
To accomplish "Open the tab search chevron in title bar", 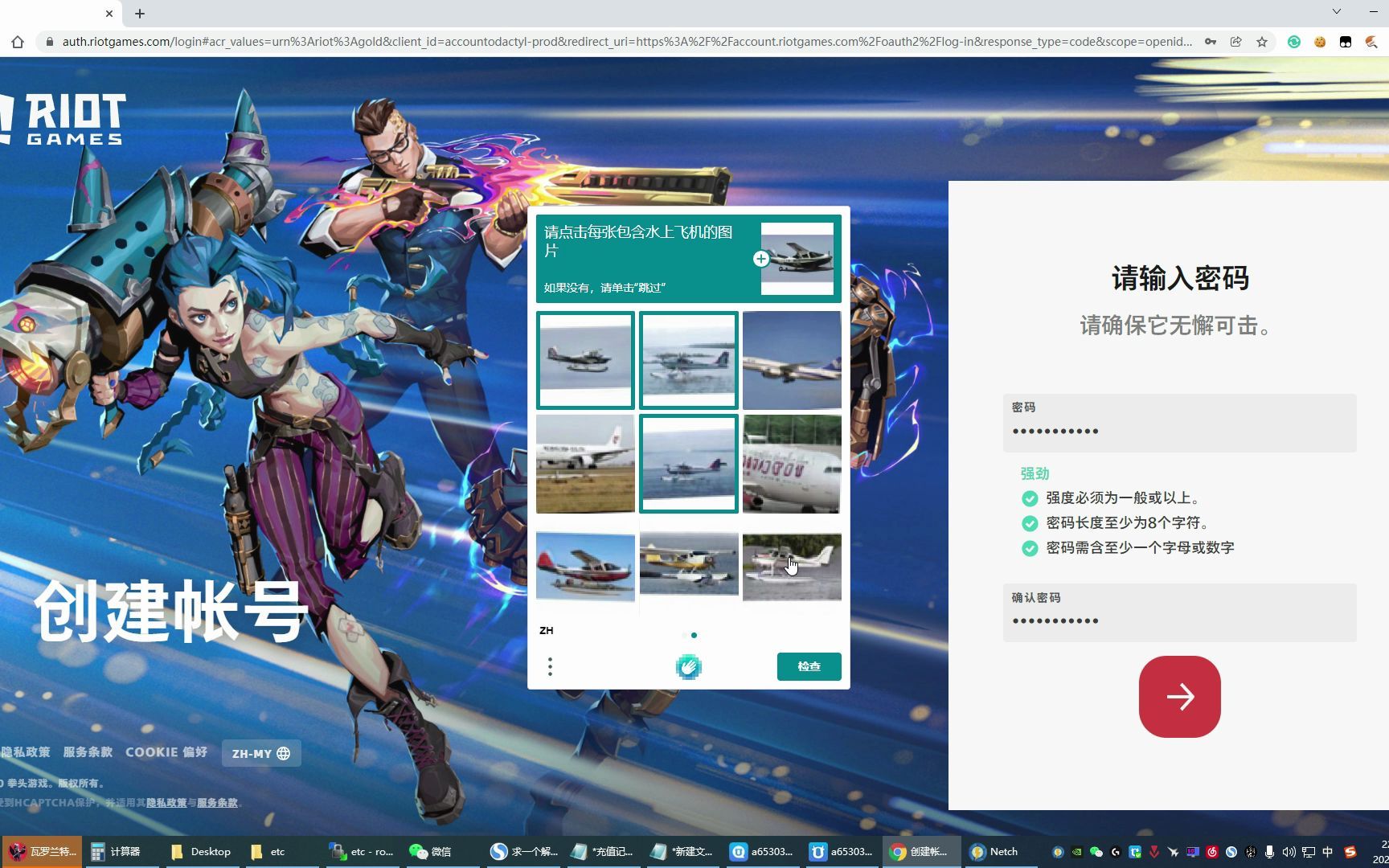I will (x=1337, y=11).
